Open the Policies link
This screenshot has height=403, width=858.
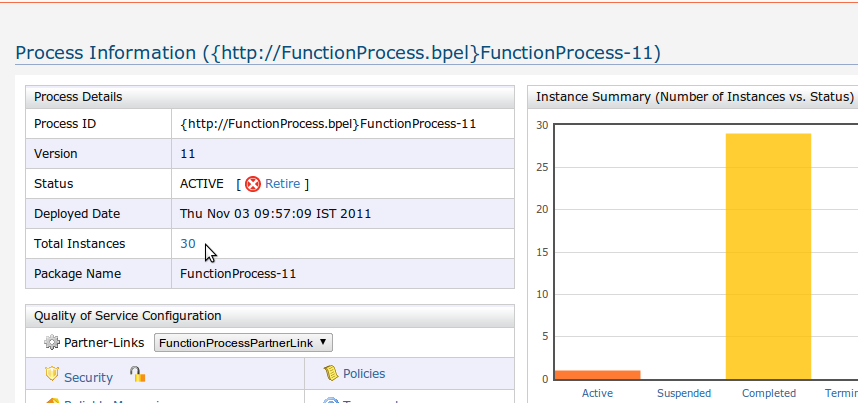[x=364, y=374]
